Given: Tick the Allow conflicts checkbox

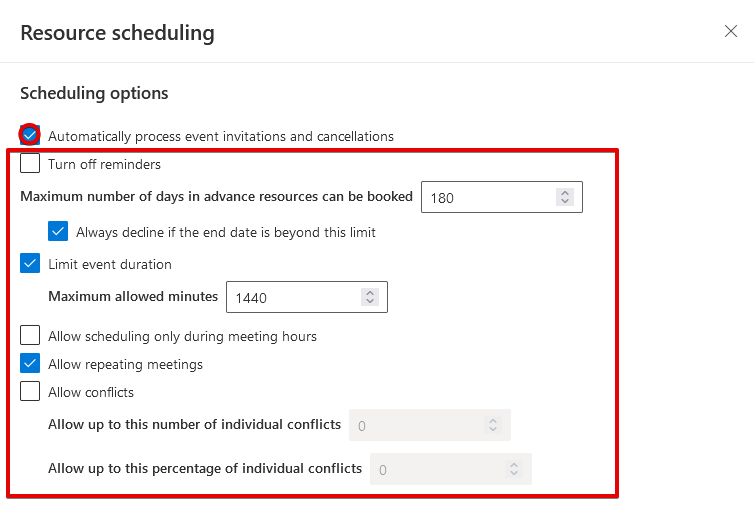Looking at the screenshot, I should tap(30, 392).
